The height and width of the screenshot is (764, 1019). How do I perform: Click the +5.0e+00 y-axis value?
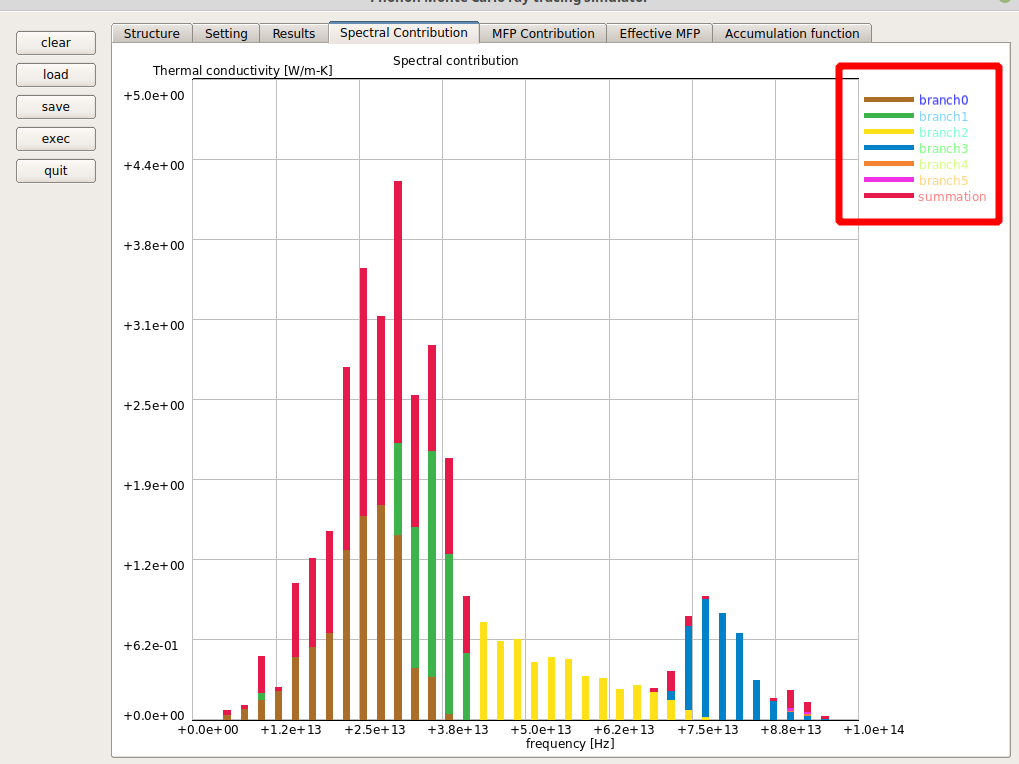pos(154,96)
